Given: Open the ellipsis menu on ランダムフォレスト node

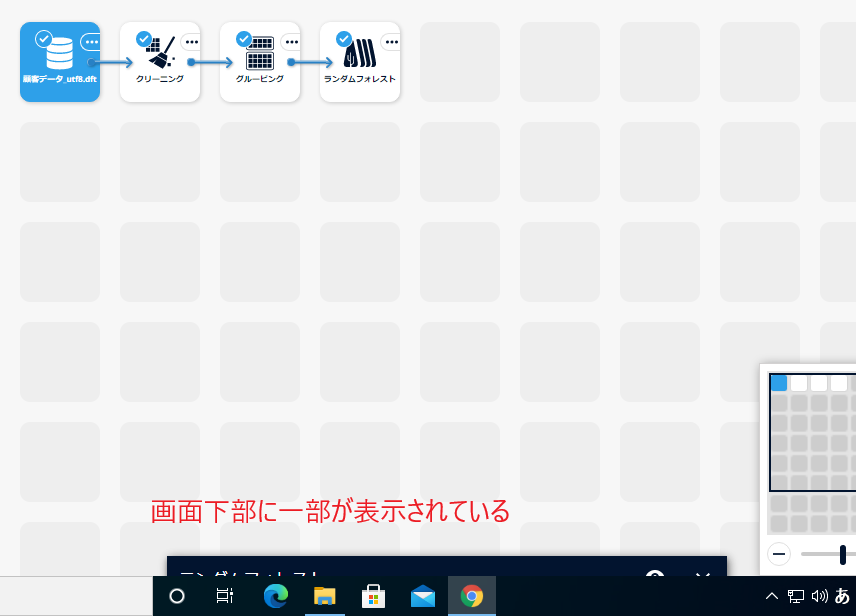Looking at the screenshot, I should pyautogui.click(x=391, y=42).
